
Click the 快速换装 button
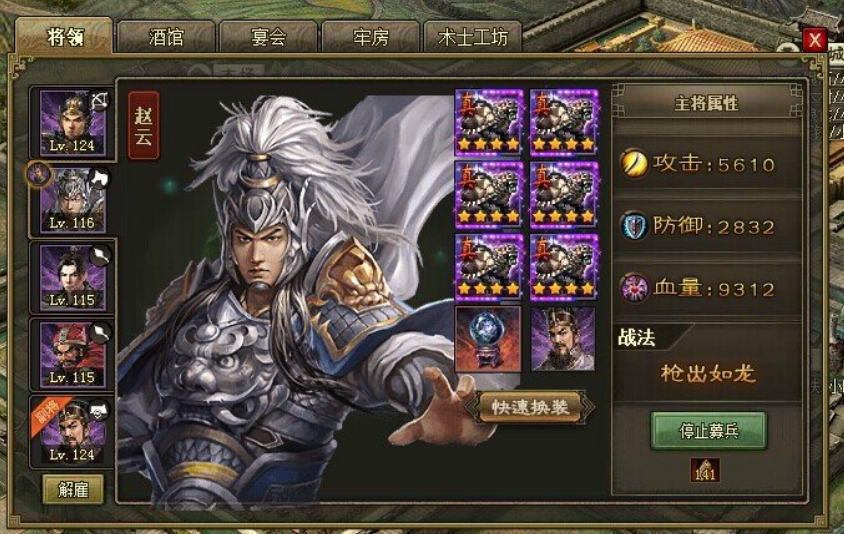pyautogui.click(x=530, y=407)
